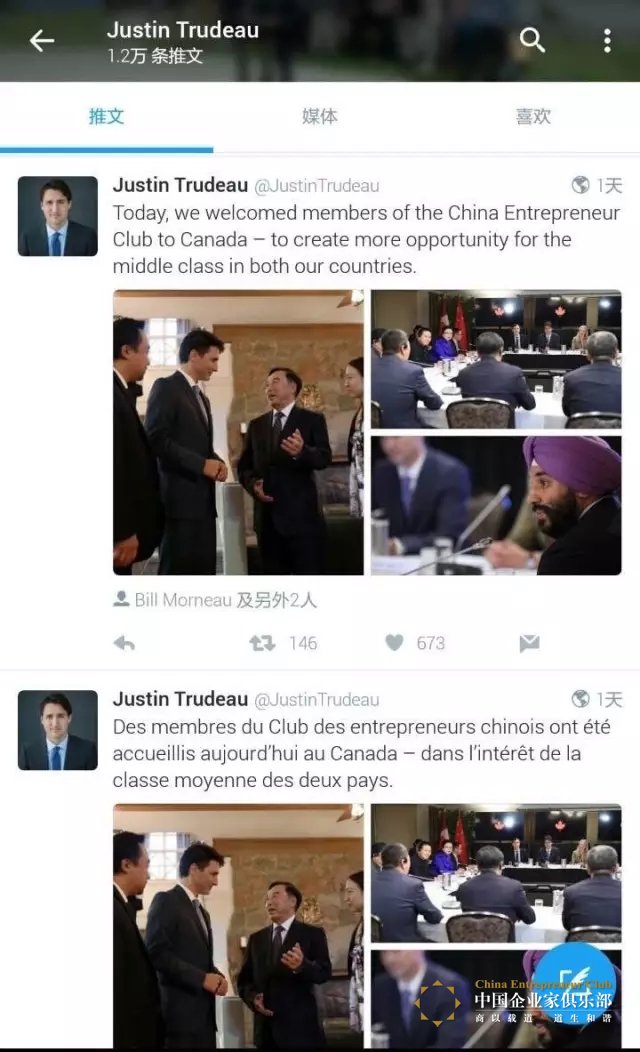Open the purple turban speaker photo
The height and width of the screenshot is (1052, 640).
[x=496, y=505]
